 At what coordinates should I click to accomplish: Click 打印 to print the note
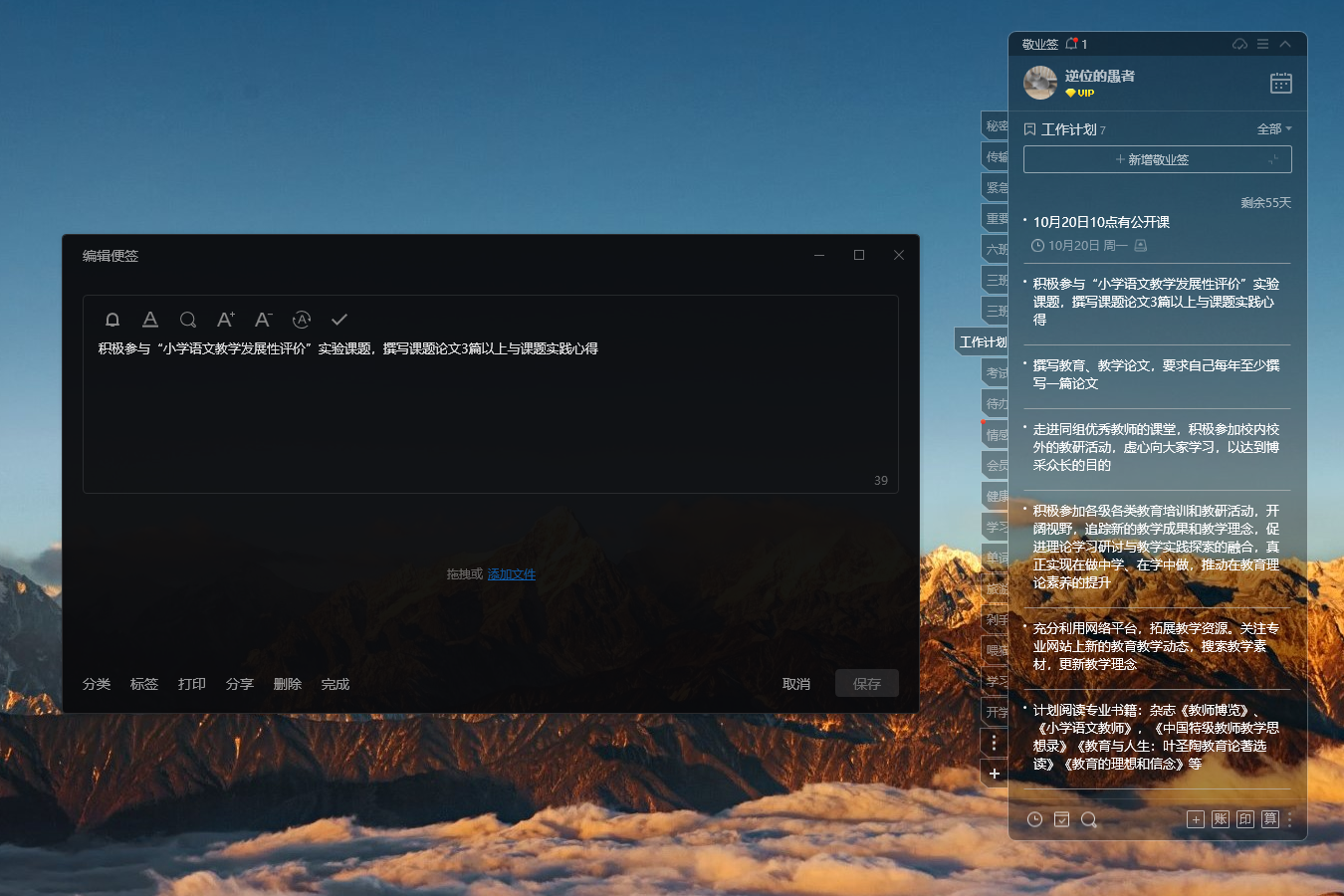click(x=192, y=684)
